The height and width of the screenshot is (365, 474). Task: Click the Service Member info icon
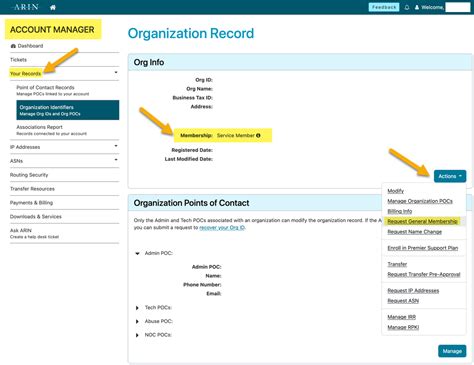(x=258, y=136)
